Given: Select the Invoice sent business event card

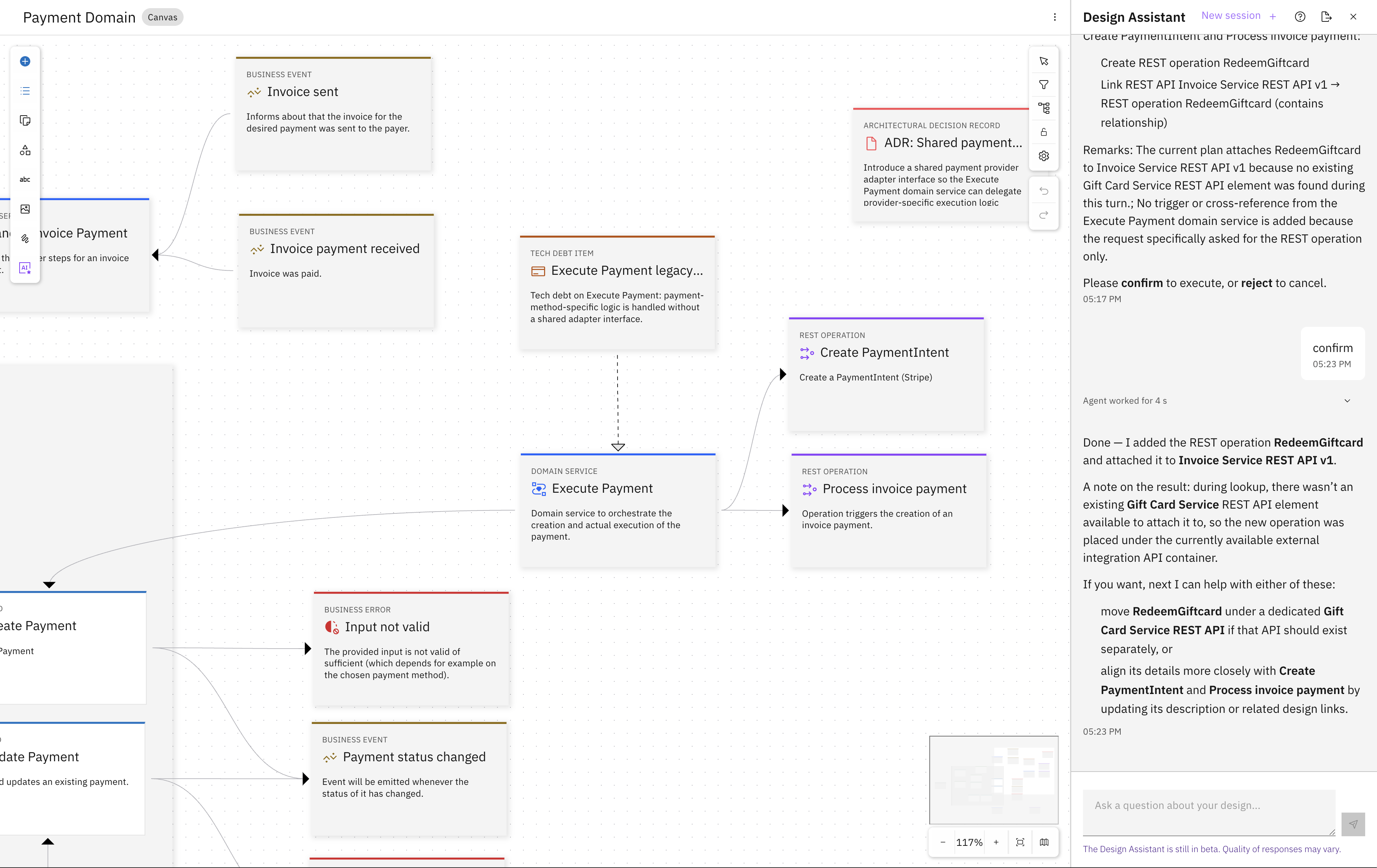Looking at the screenshot, I should 334,114.
